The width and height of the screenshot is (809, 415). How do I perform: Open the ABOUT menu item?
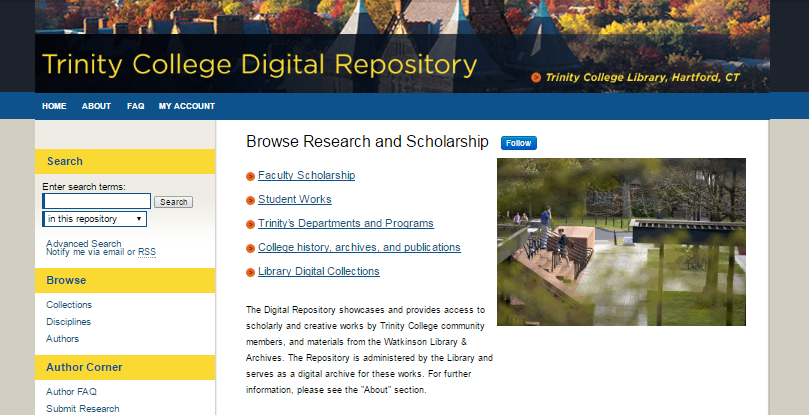[96, 106]
